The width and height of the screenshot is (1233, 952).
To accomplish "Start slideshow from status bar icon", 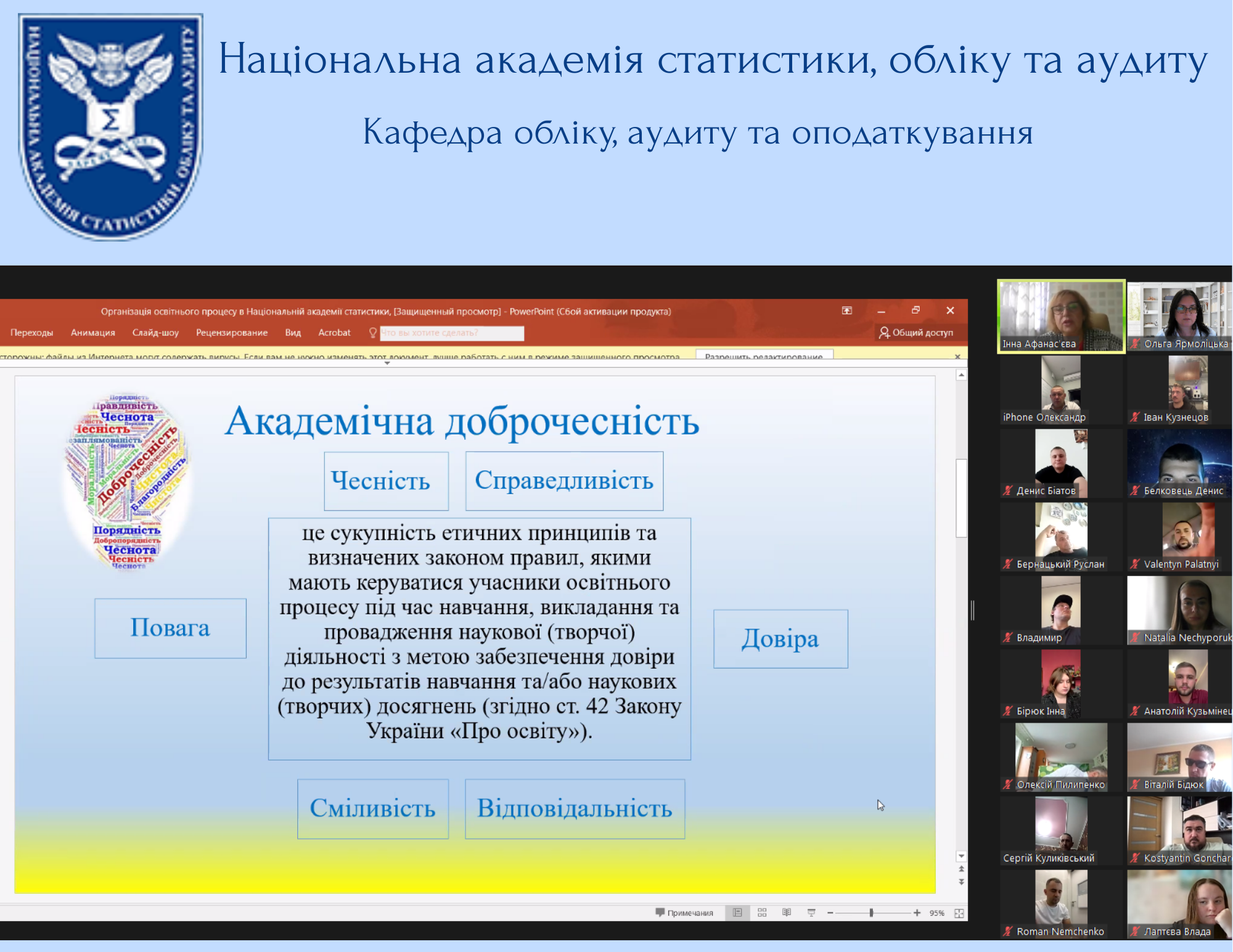I will tap(811, 913).
